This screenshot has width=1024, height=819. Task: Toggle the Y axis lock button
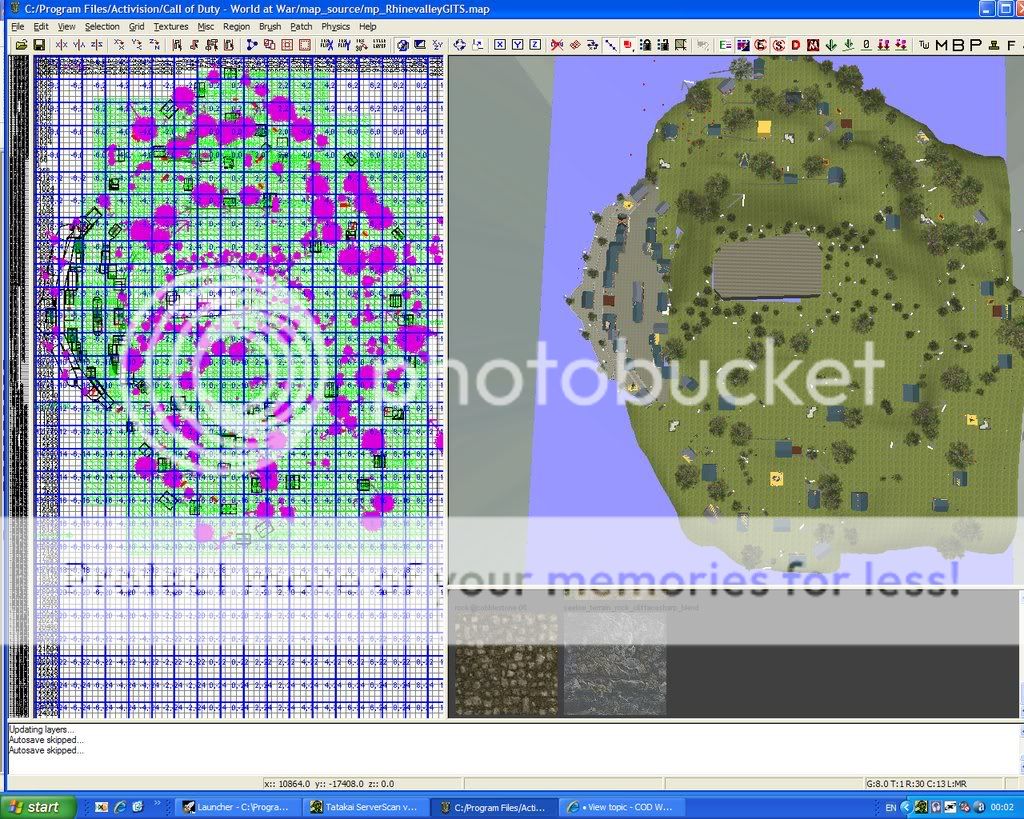click(518, 45)
